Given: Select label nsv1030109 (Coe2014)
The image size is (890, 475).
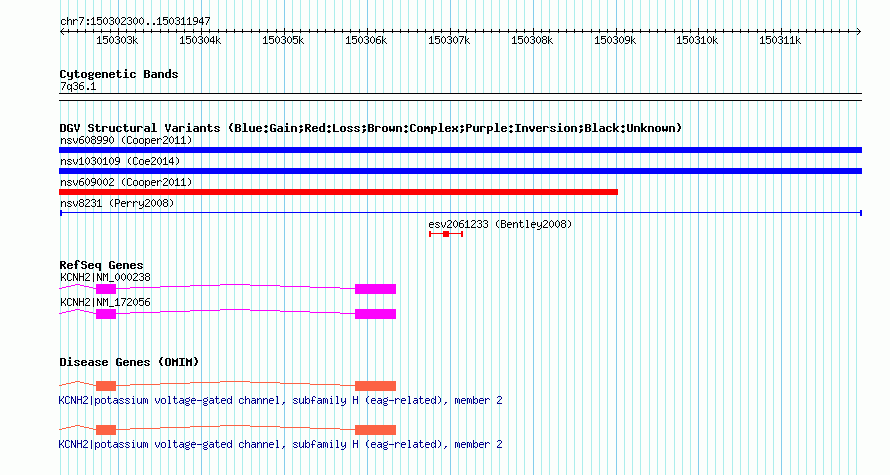Looking at the screenshot, I should click(x=120, y=161).
